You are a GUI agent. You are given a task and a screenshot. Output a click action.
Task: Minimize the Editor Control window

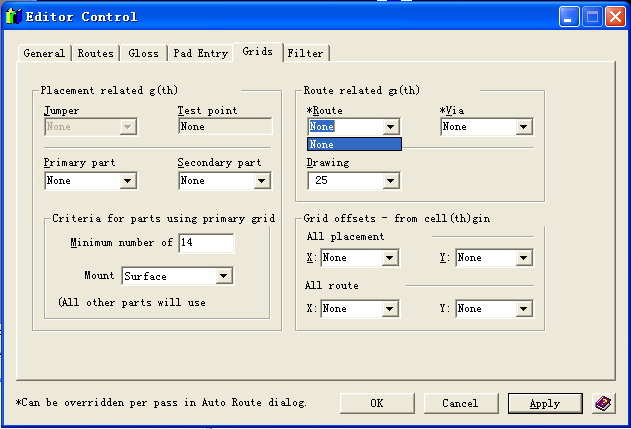(569, 17)
